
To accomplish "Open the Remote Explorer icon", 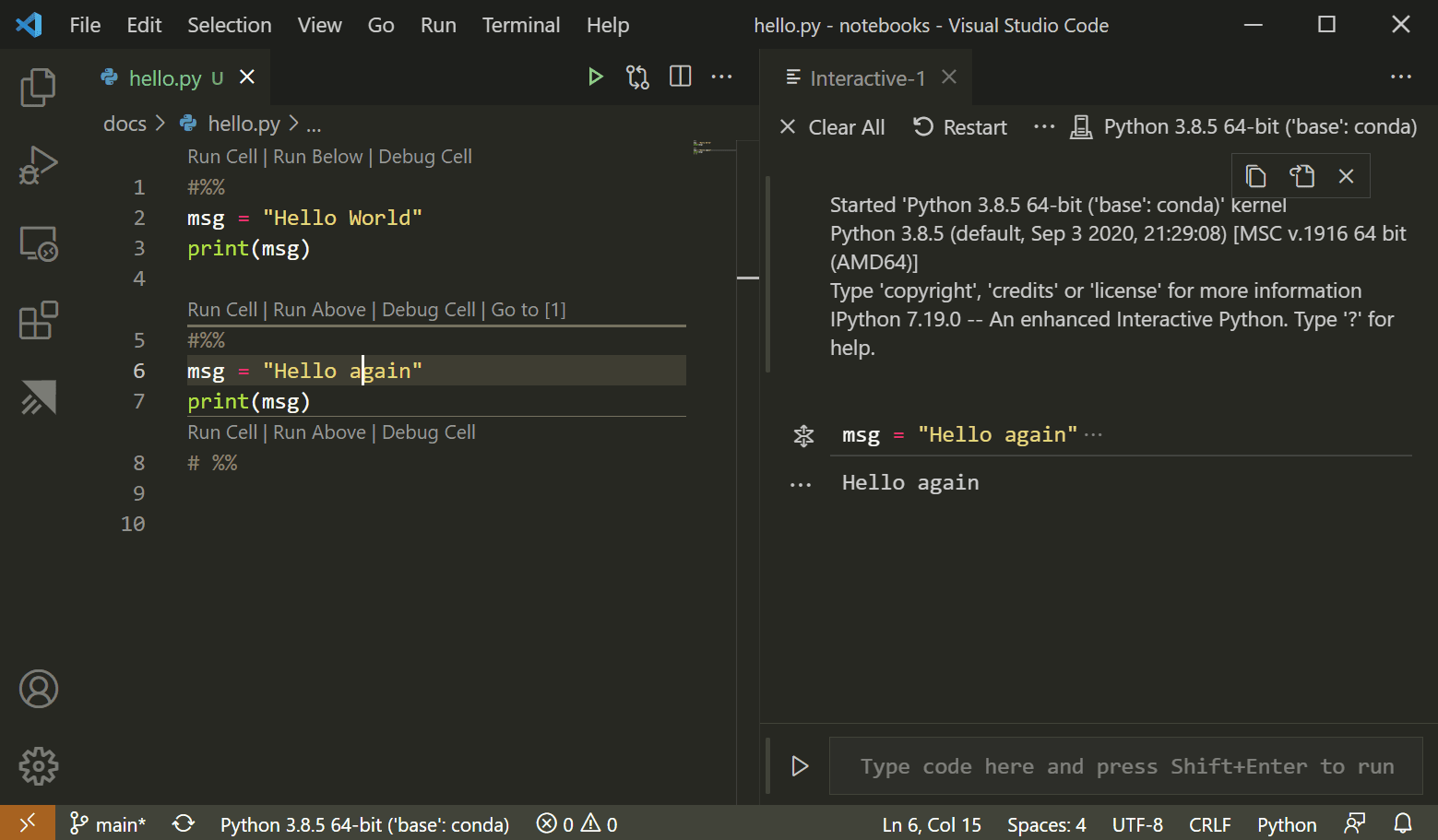I will point(38,243).
